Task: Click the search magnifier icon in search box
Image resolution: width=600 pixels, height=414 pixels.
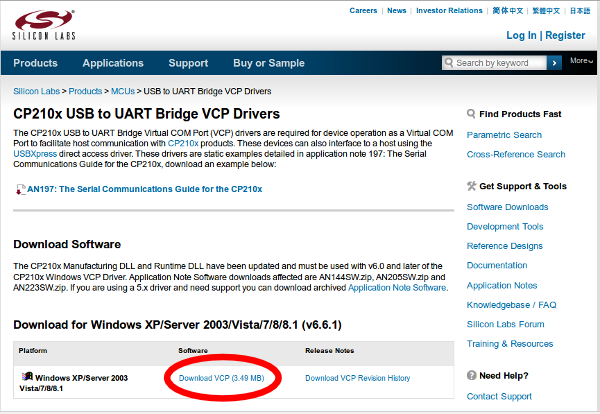Action: 449,62
